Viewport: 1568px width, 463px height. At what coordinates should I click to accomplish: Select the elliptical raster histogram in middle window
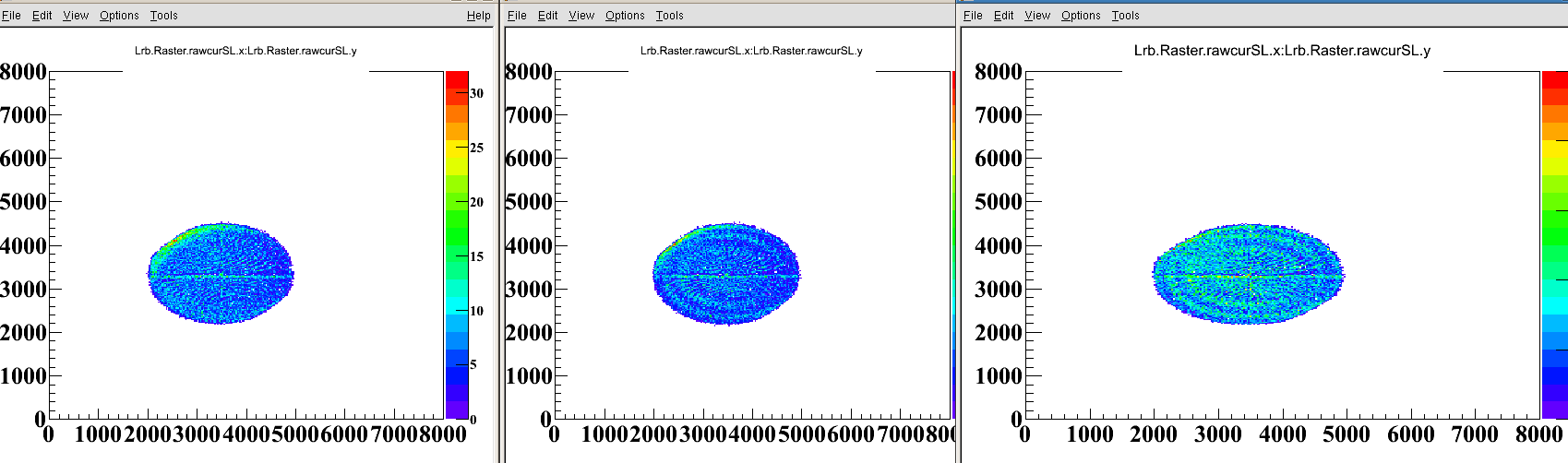726,273
